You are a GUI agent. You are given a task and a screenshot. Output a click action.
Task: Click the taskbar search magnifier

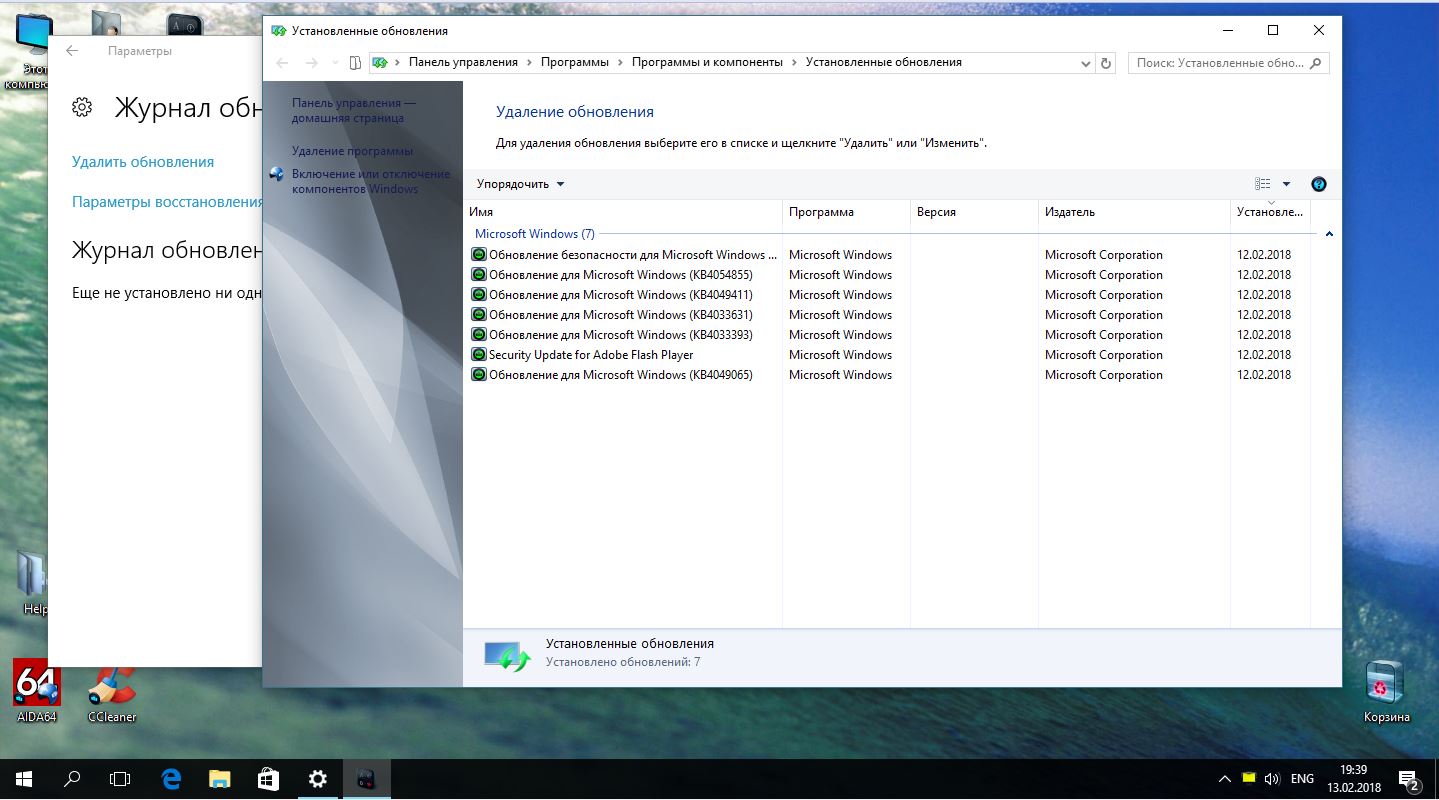tap(72, 778)
